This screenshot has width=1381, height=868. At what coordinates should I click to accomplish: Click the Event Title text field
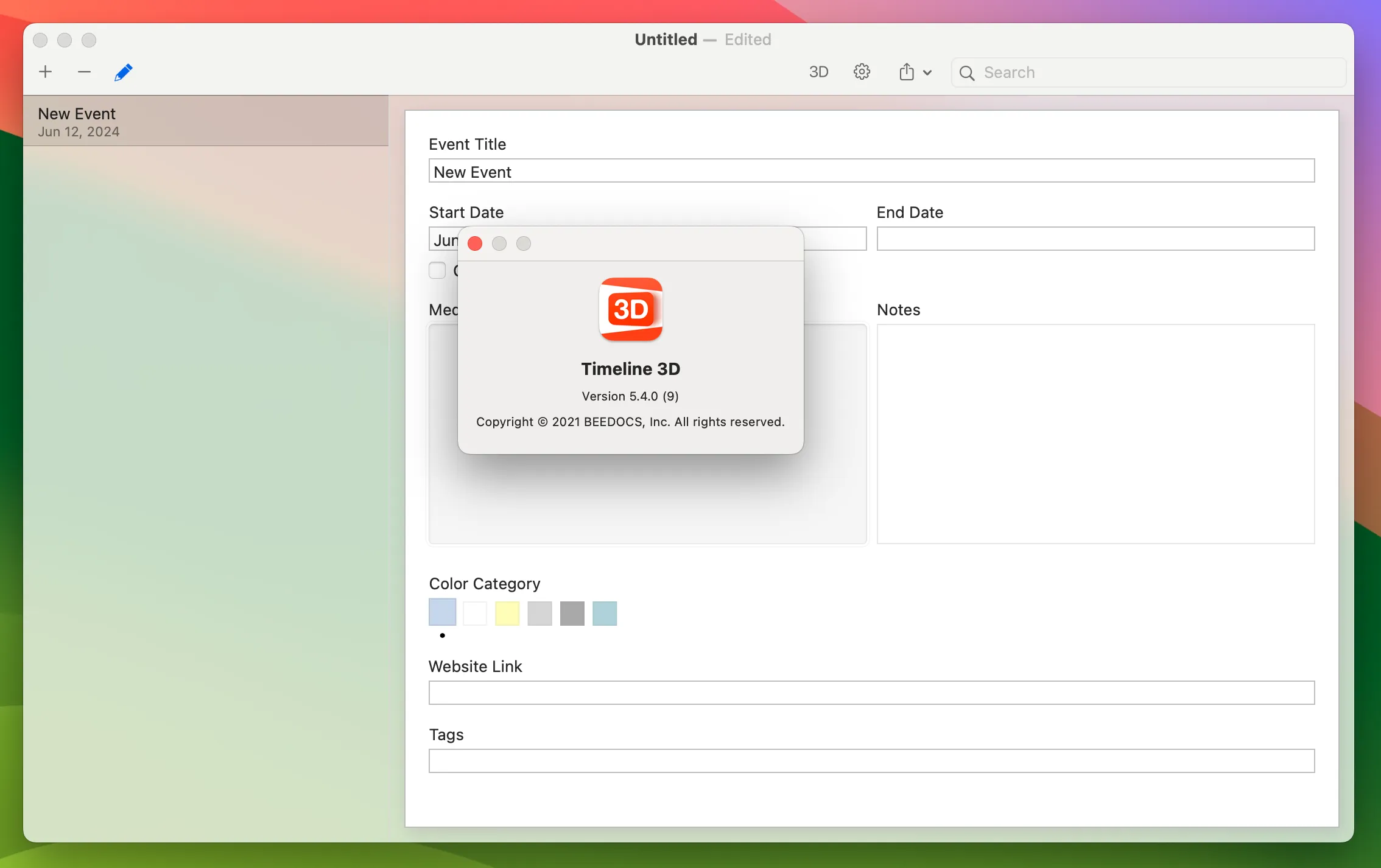tap(871, 171)
